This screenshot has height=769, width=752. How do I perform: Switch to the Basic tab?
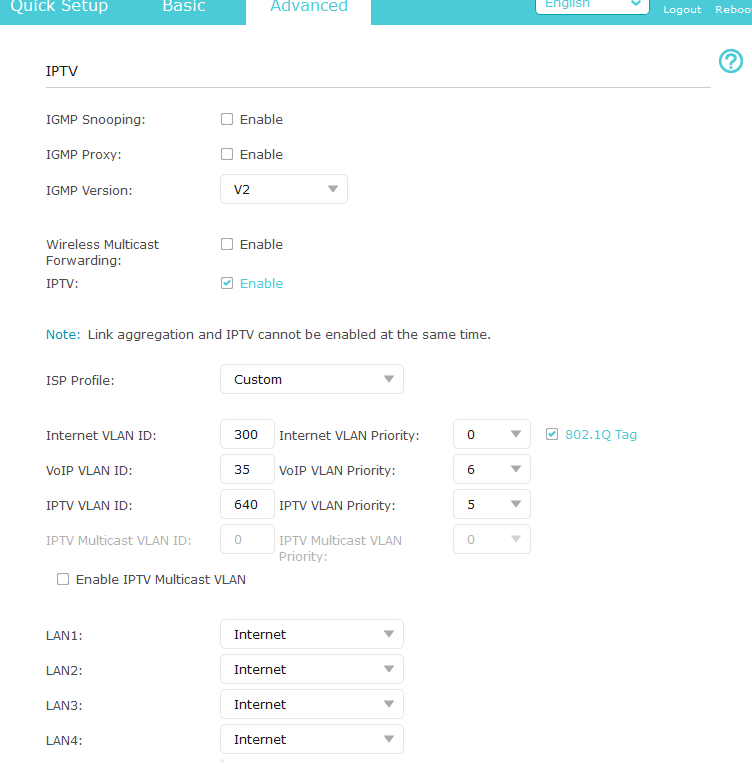coord(184,7)
